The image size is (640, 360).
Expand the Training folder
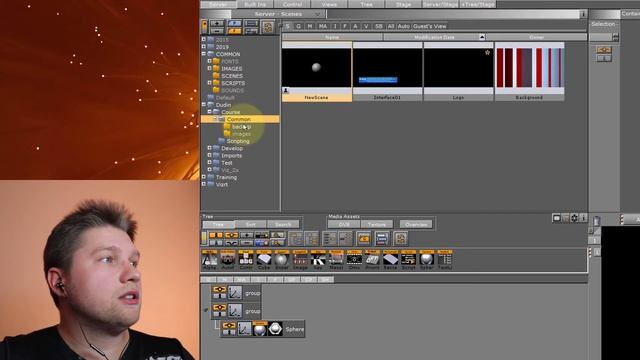click(x=204, y=177)
